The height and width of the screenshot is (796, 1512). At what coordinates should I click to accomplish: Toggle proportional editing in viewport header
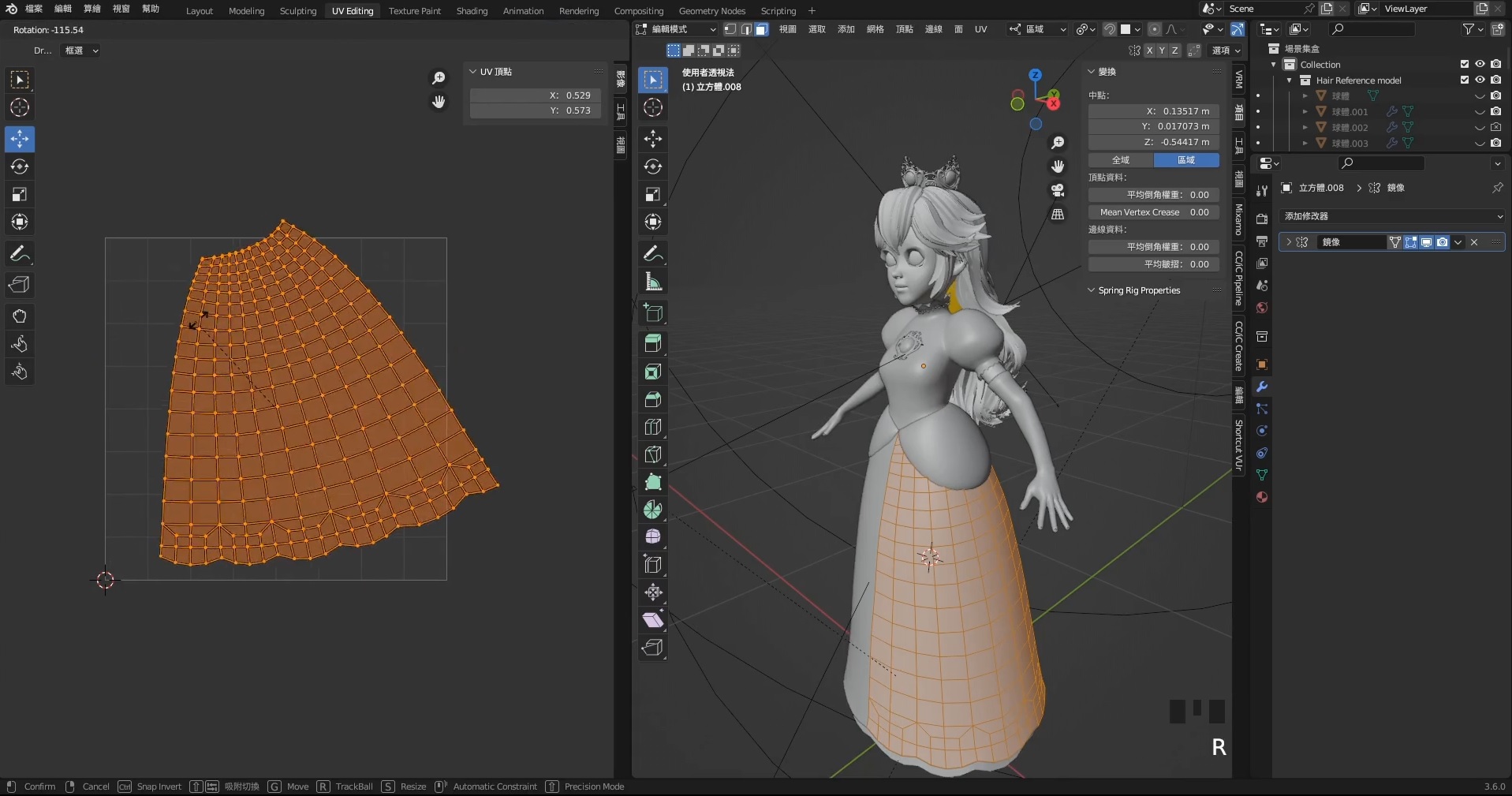(1155, 29)
